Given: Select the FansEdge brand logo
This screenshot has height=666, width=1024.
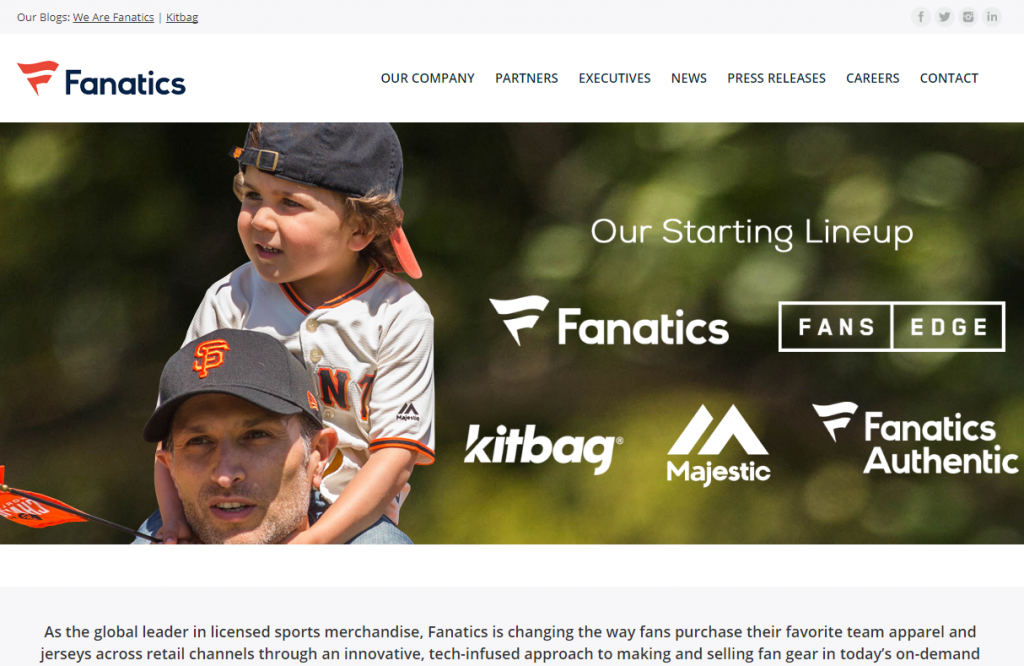Looking at the screenshot, I should coord(891,326).
